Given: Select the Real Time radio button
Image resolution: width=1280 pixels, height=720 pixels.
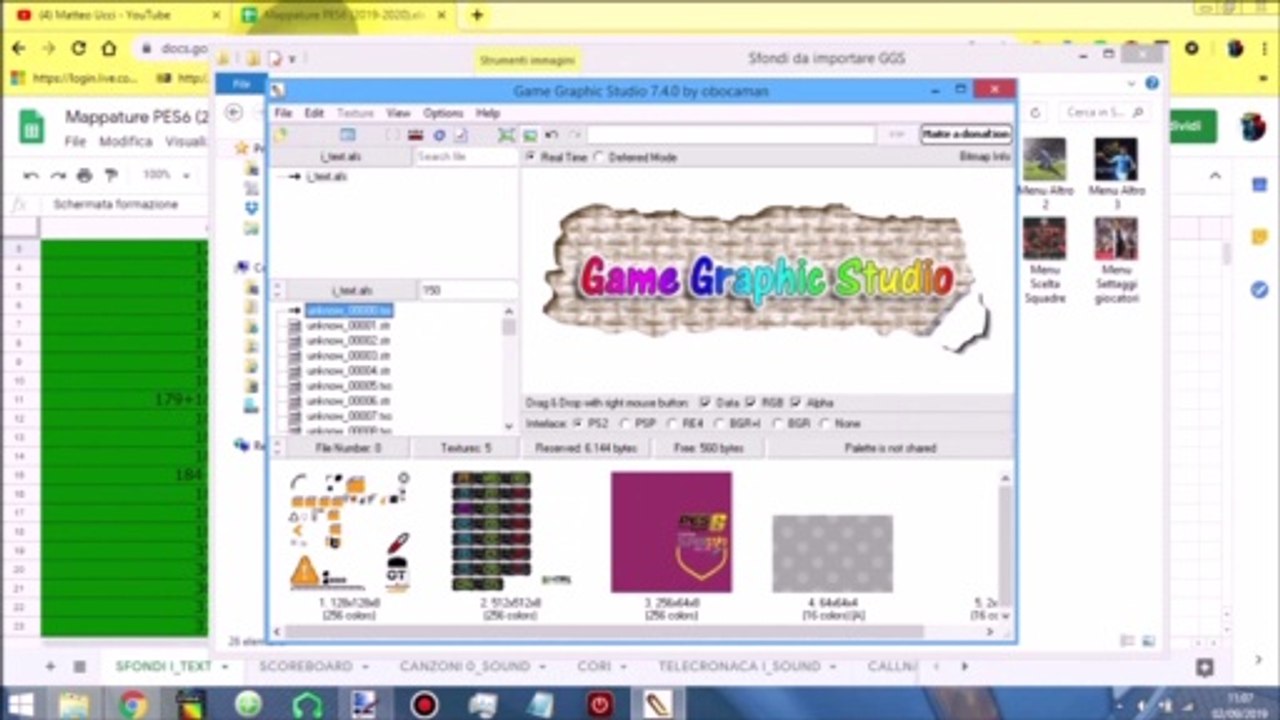Looking at the screenshot, I should point(531,157).
